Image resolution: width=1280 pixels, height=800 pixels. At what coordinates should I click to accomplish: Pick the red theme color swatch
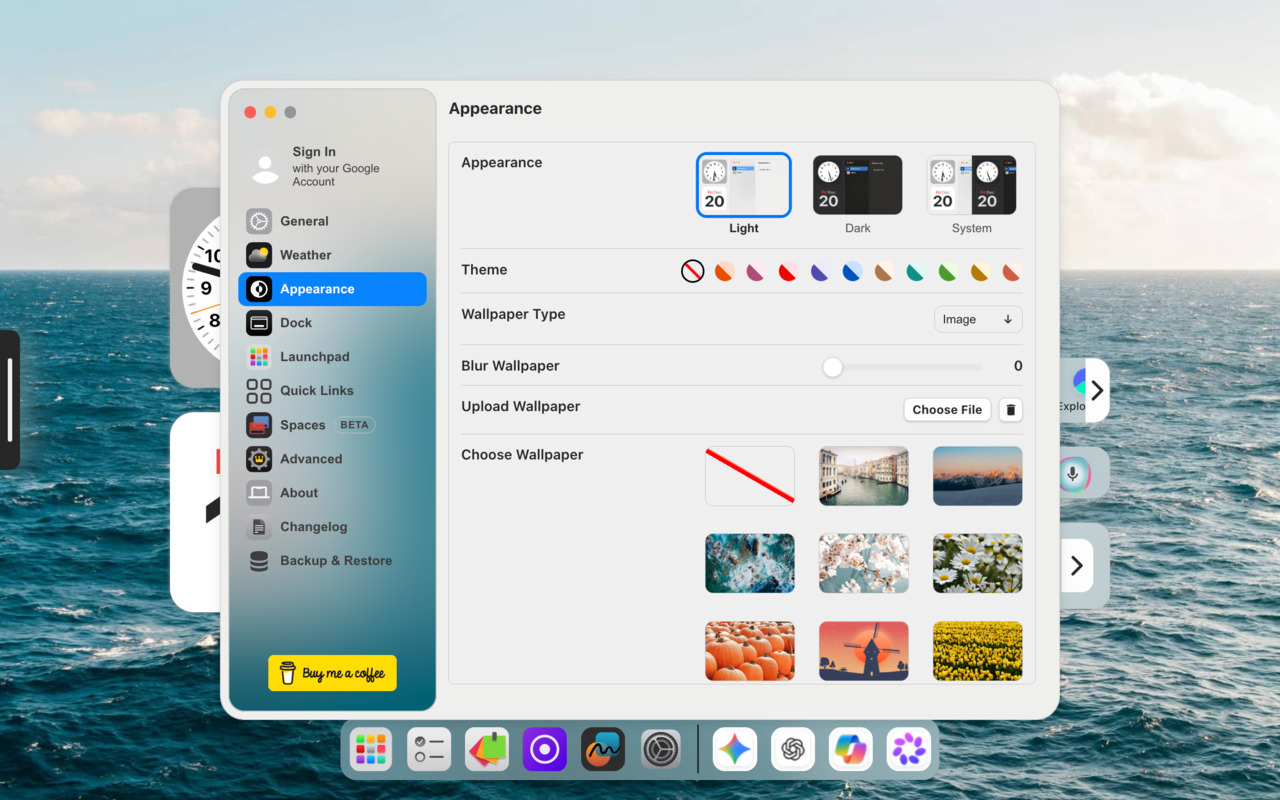coord(788,271)
